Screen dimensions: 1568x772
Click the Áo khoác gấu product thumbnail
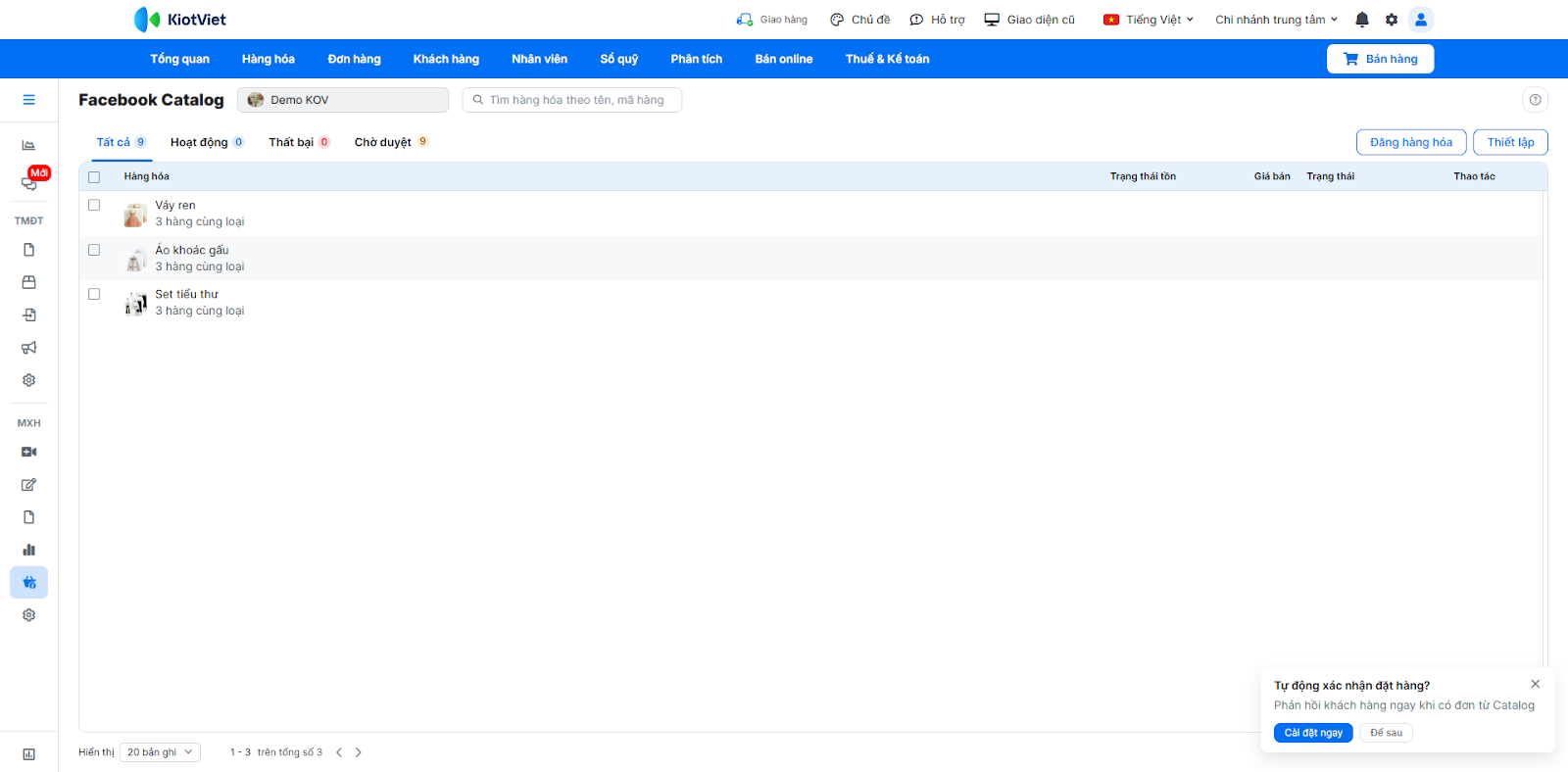click(135, 260)
